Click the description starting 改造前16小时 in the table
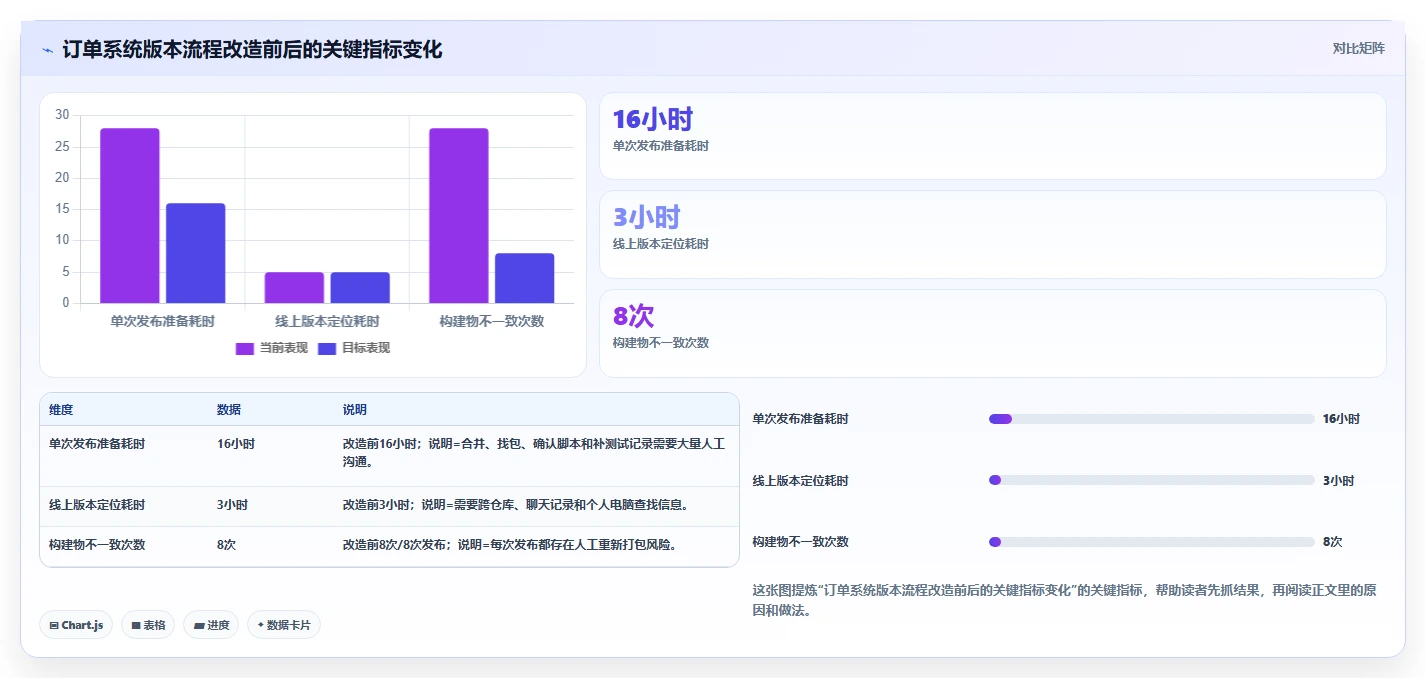 (x=534, y=453)
